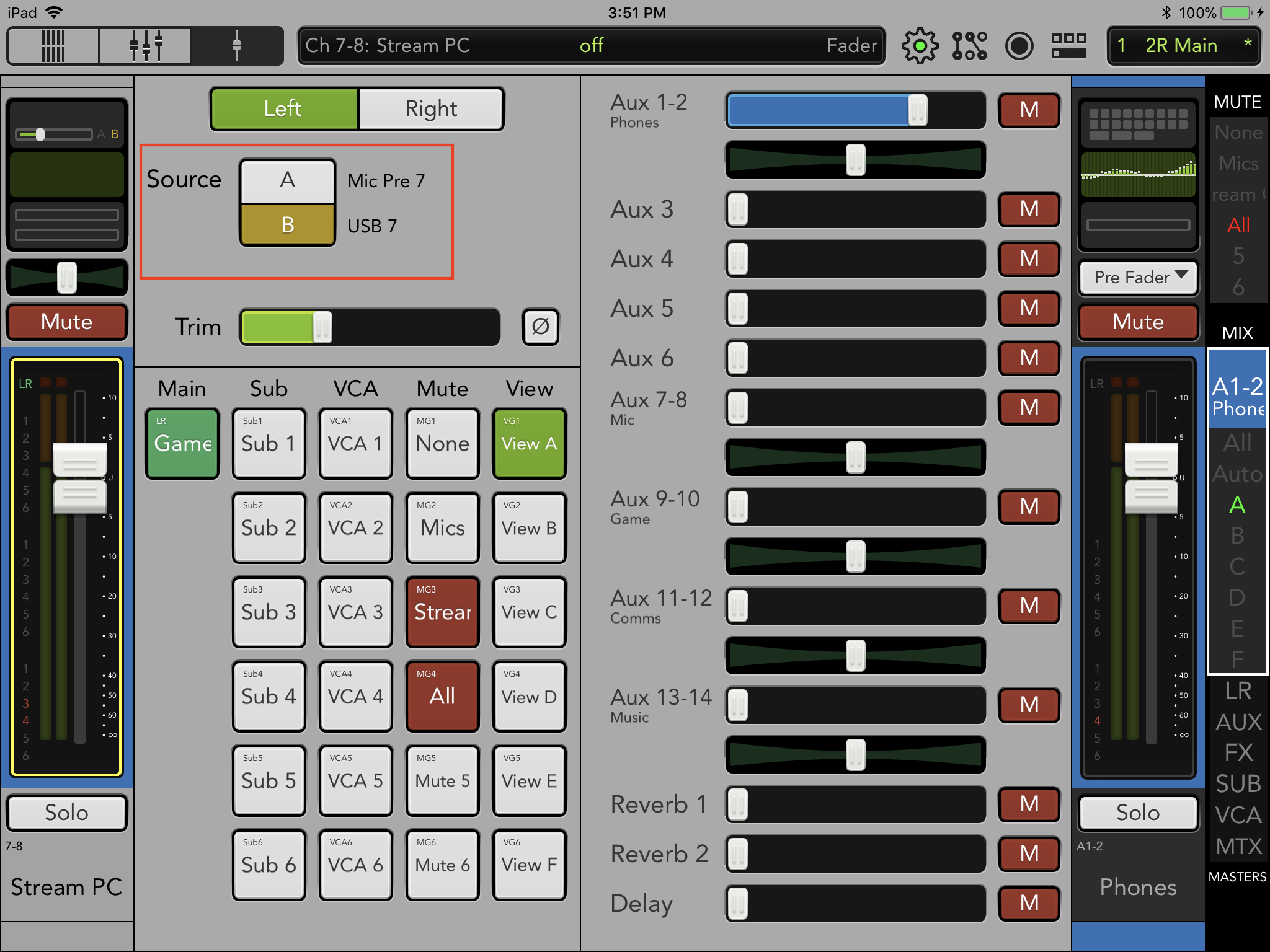
Task: Assign channel to View A group
Action: pyautogui.click(x=529, y=443)
